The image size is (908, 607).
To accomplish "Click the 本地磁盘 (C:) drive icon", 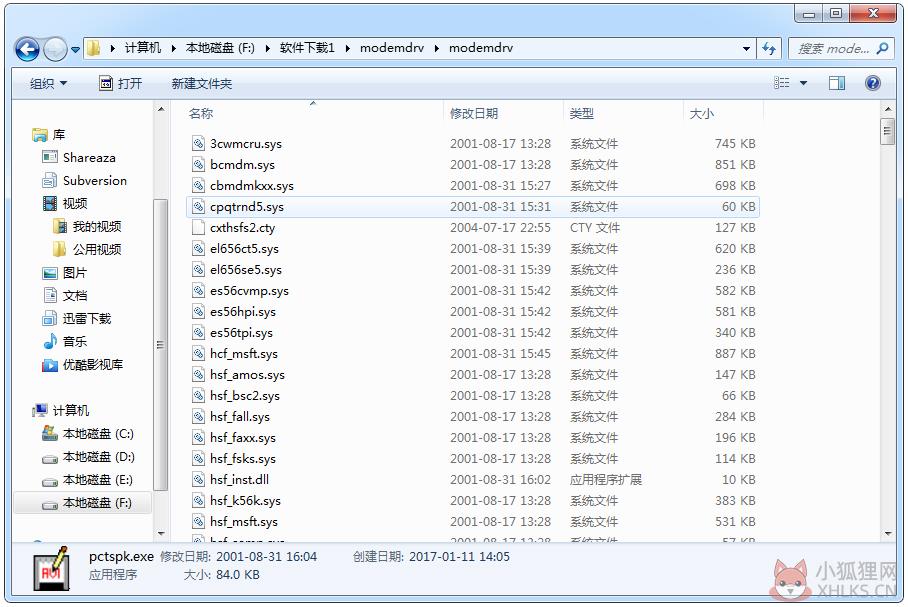I will [50, 433].
